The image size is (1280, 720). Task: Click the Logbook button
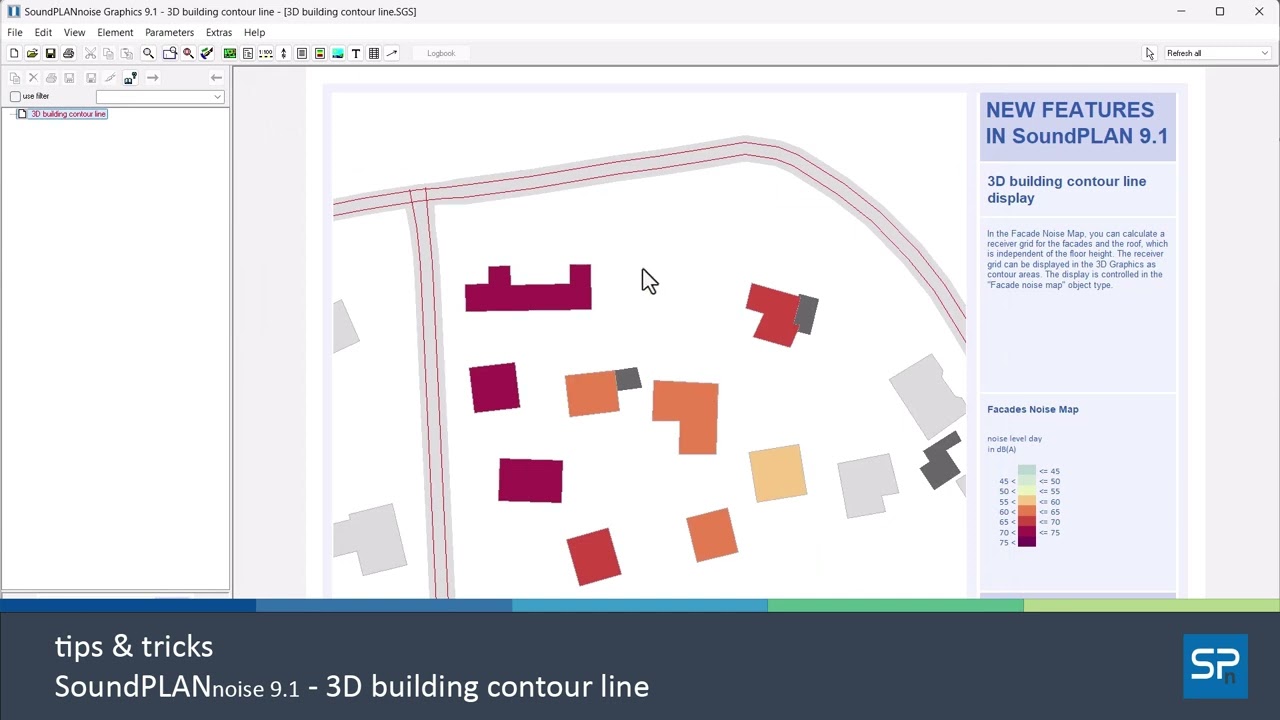point(441,53)
